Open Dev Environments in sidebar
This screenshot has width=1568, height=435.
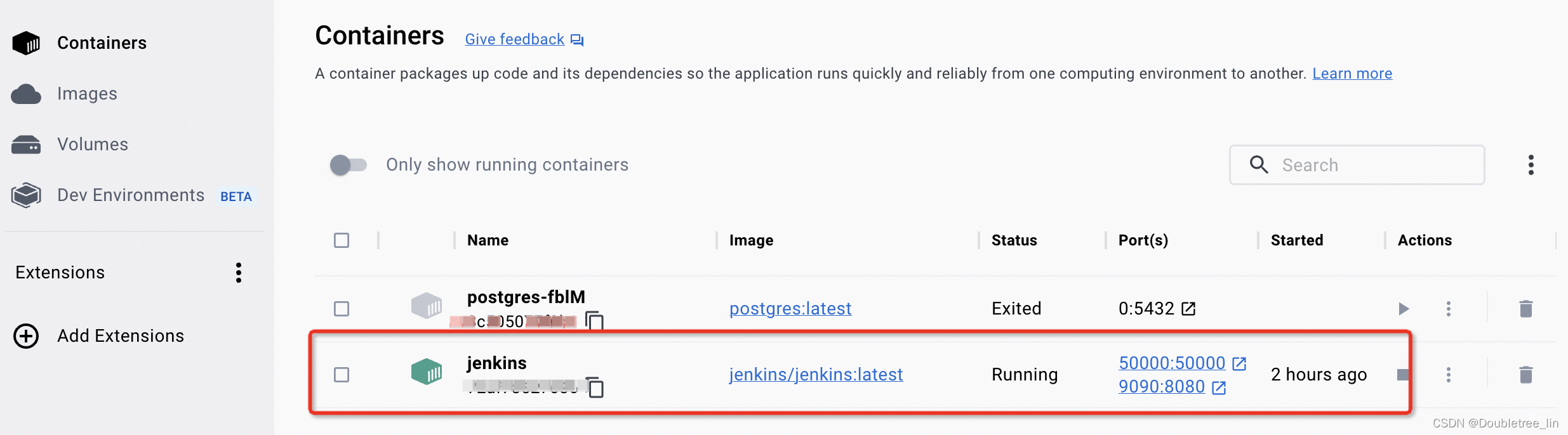tap(131, 195)
